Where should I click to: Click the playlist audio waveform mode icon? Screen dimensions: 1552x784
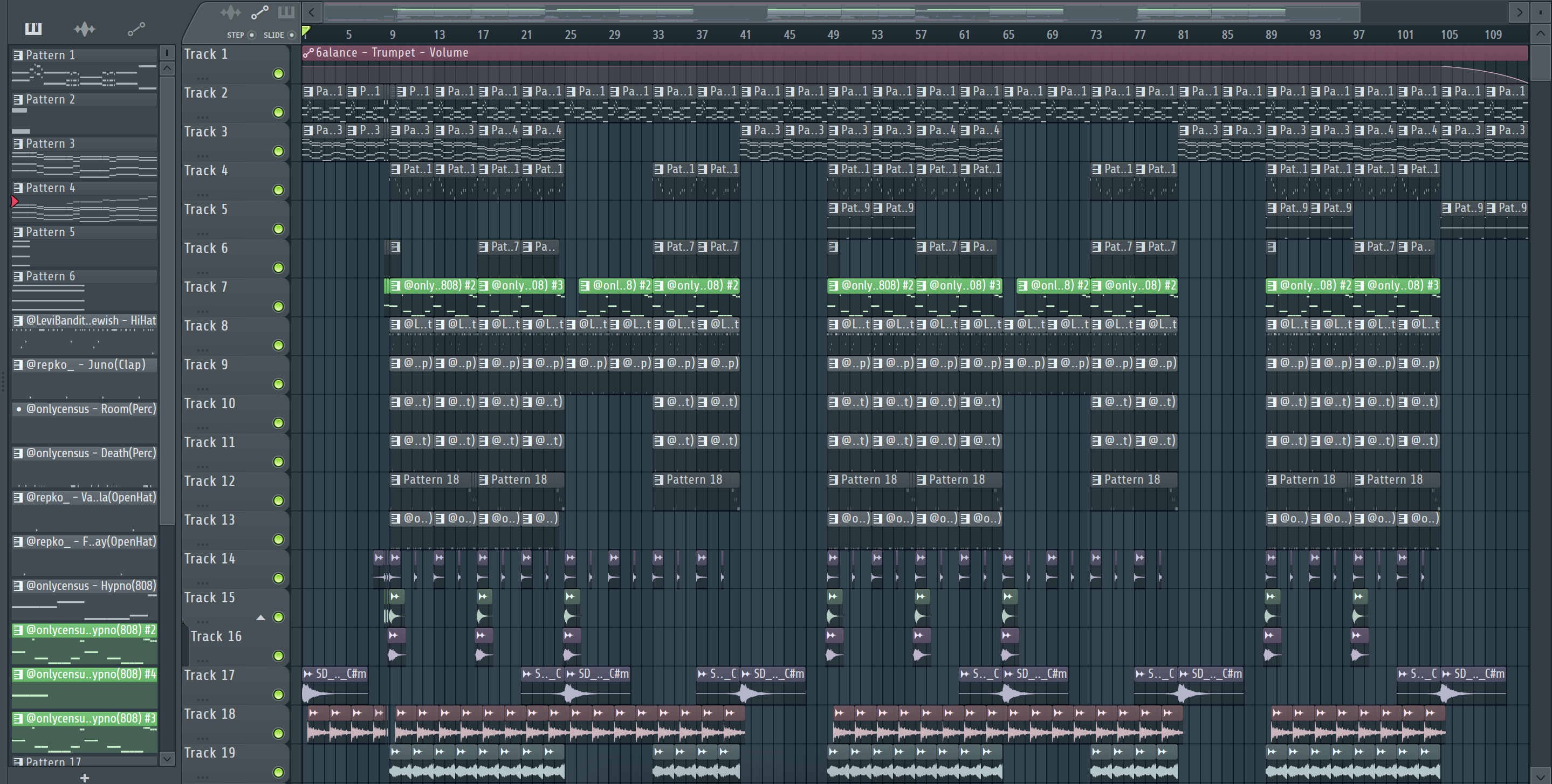[x=231, y=12]
